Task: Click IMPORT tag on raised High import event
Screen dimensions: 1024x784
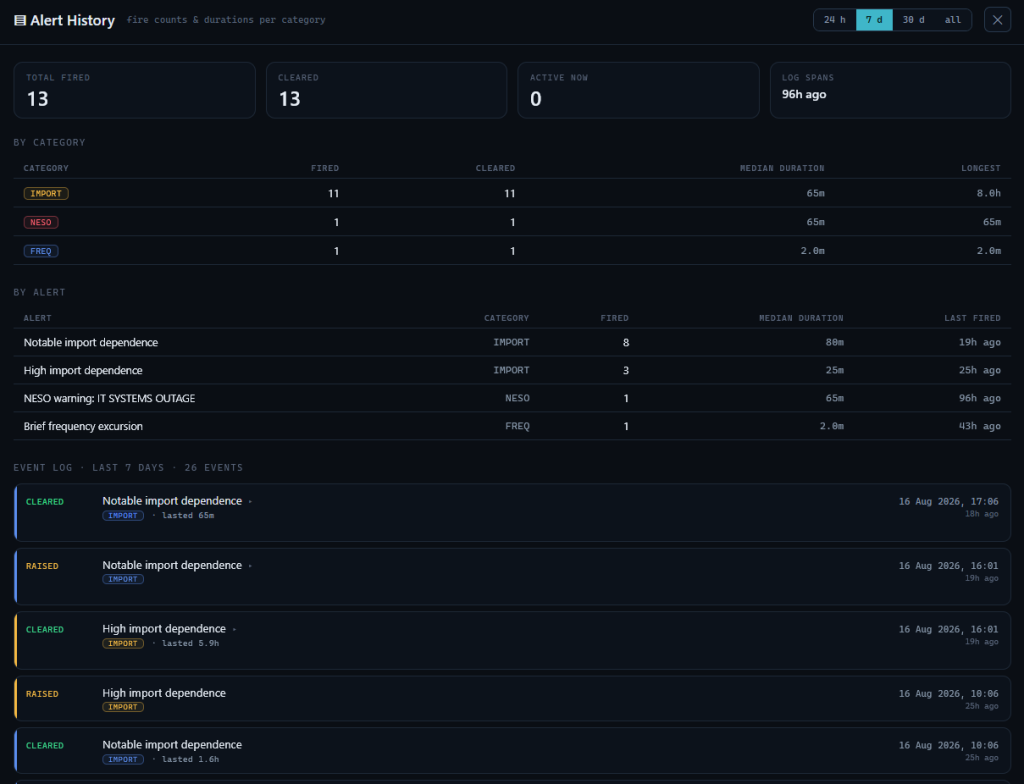Action: coord(123,707)
